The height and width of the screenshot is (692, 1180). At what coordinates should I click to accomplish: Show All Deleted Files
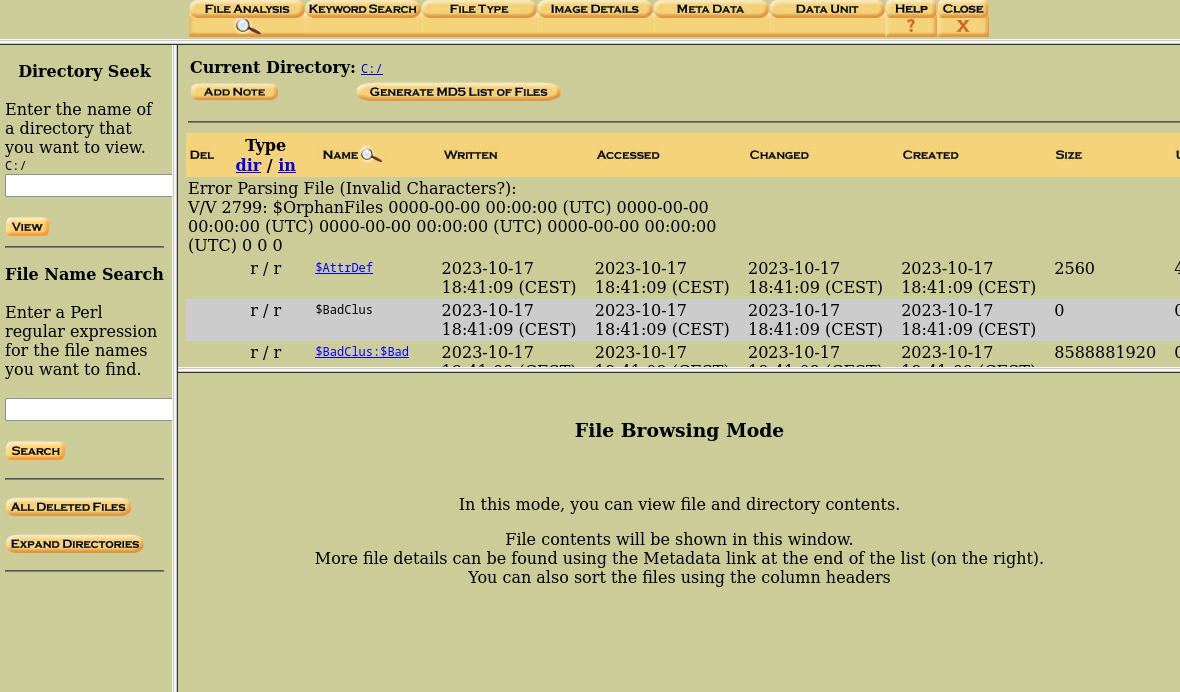[x=68, y=507]
